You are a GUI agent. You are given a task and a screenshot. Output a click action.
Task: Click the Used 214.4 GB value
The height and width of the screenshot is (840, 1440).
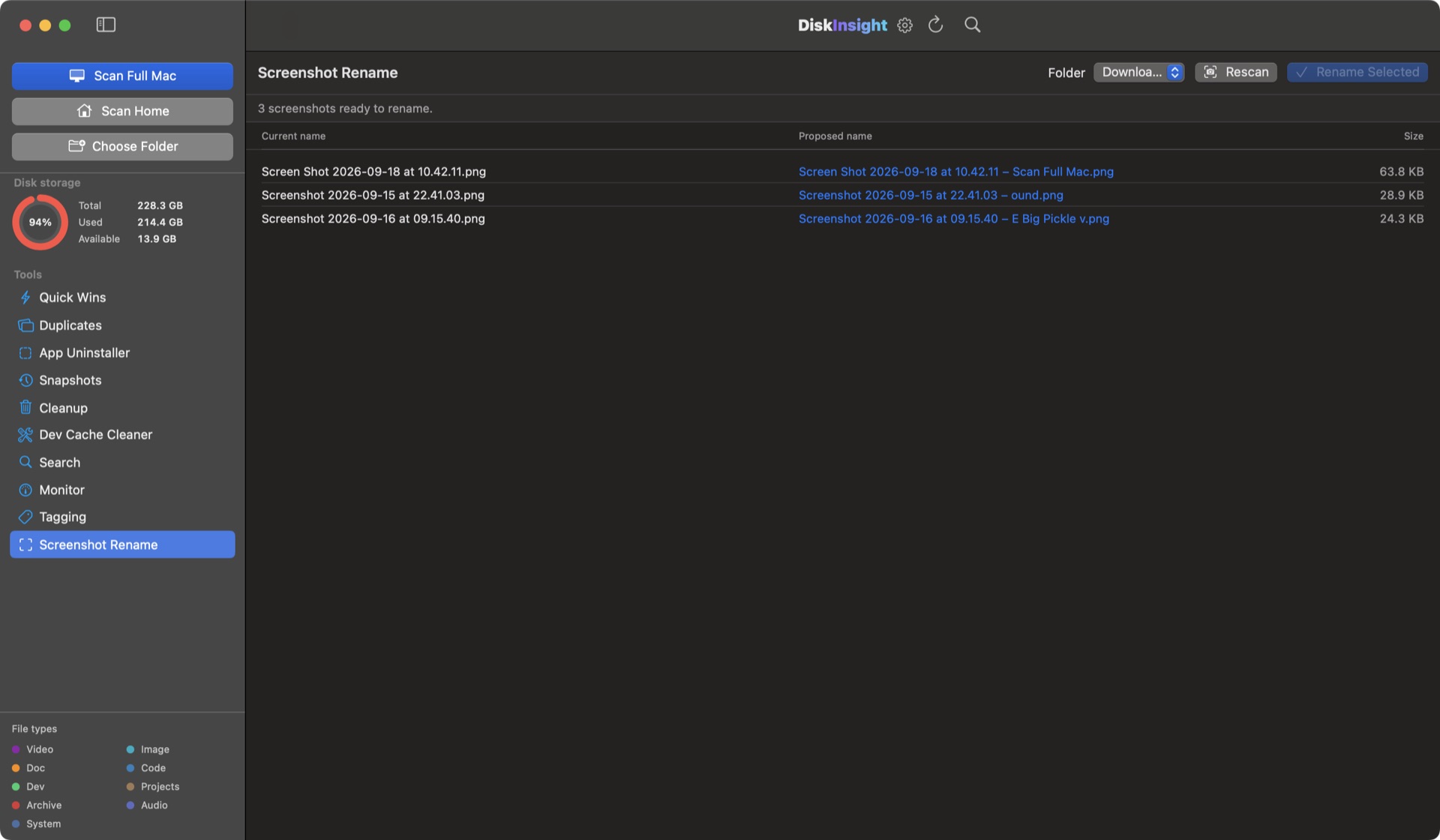coord(160,222)
